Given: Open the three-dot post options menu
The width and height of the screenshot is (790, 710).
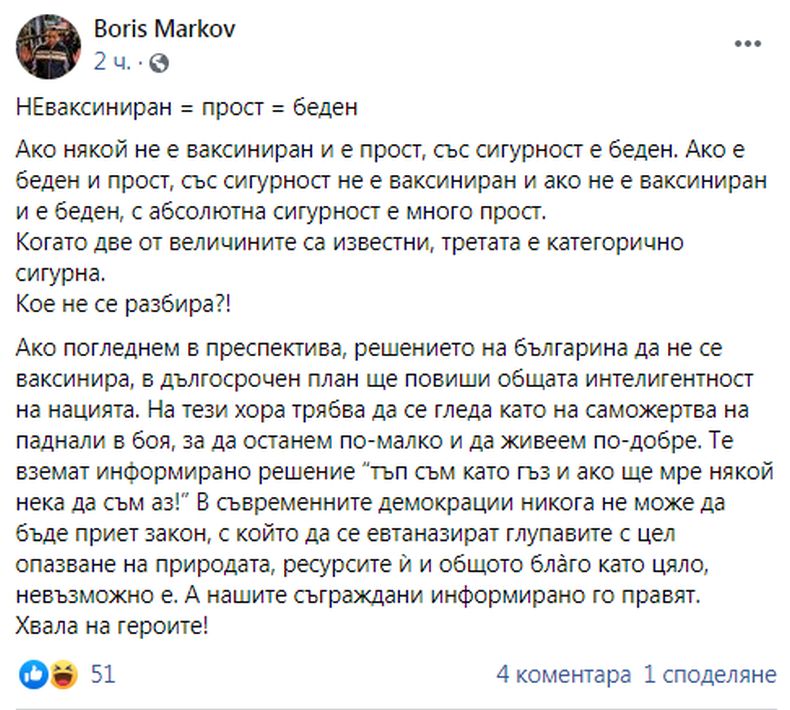Looking at the screenshot, I should pyautogui.click(x=750, y=45).
